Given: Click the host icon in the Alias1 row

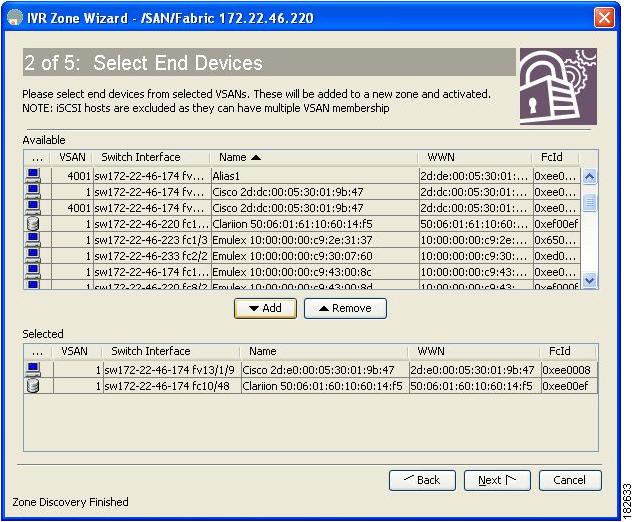Looking at the screenshot, I should pos(33,176).
